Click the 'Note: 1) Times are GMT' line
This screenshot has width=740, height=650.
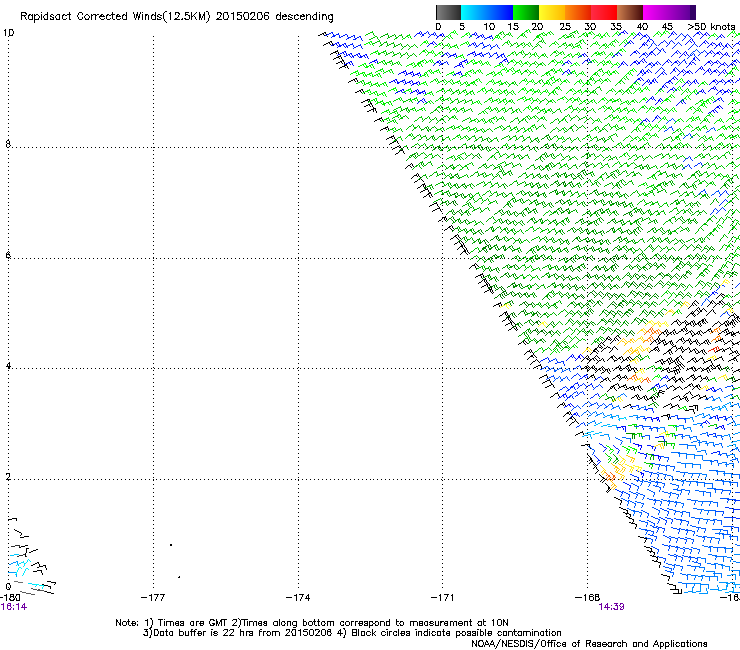point(312,623)
